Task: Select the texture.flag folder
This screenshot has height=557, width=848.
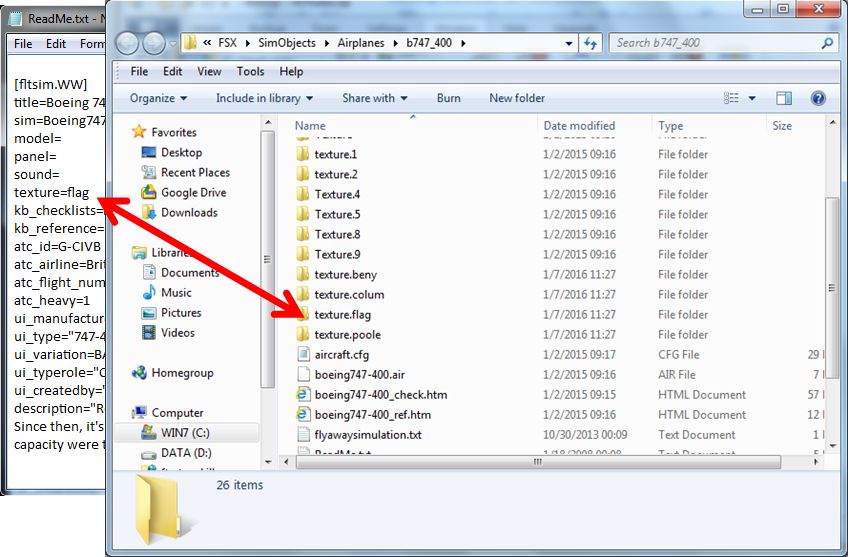Action: [x=334, y=314]
